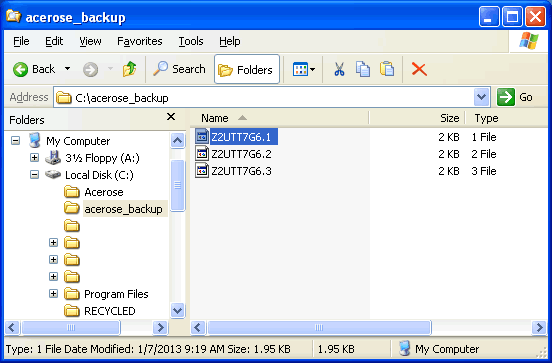
Task: Click the folder tree's vertical scrollbar thumb
Action: pyautogui.click(x=177, y=185)
